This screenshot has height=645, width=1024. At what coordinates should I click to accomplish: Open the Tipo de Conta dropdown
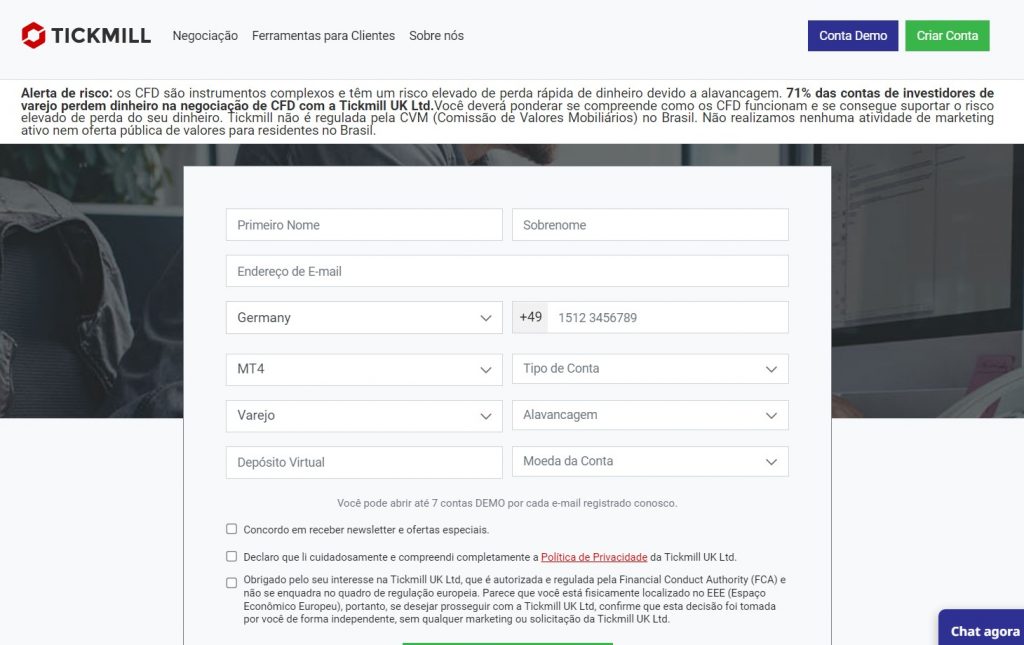click(650, 369)
